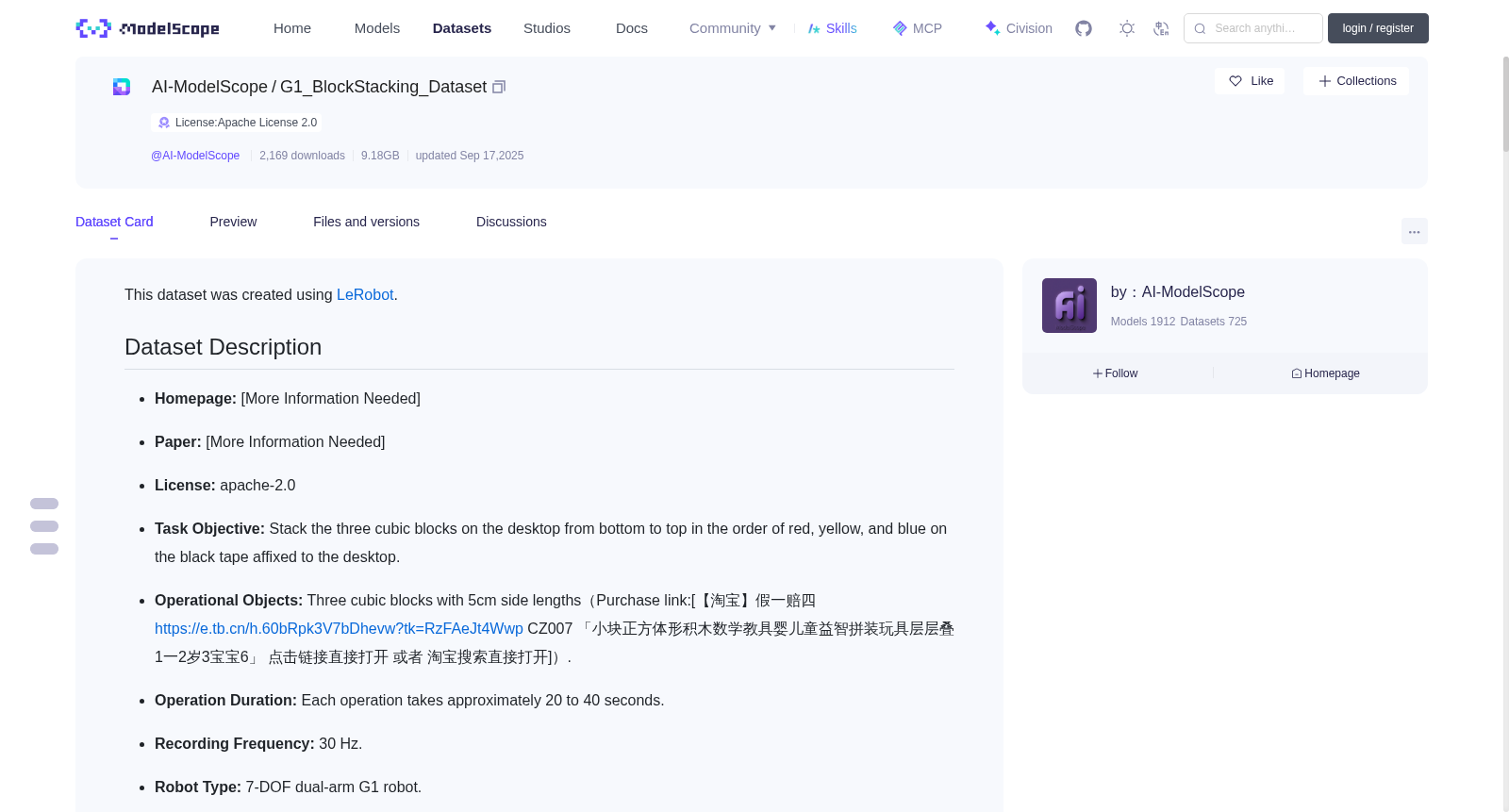Click the MCP nav icon
The height and width of the screenshot is (812, 1509).
click(x=900, y=28)
